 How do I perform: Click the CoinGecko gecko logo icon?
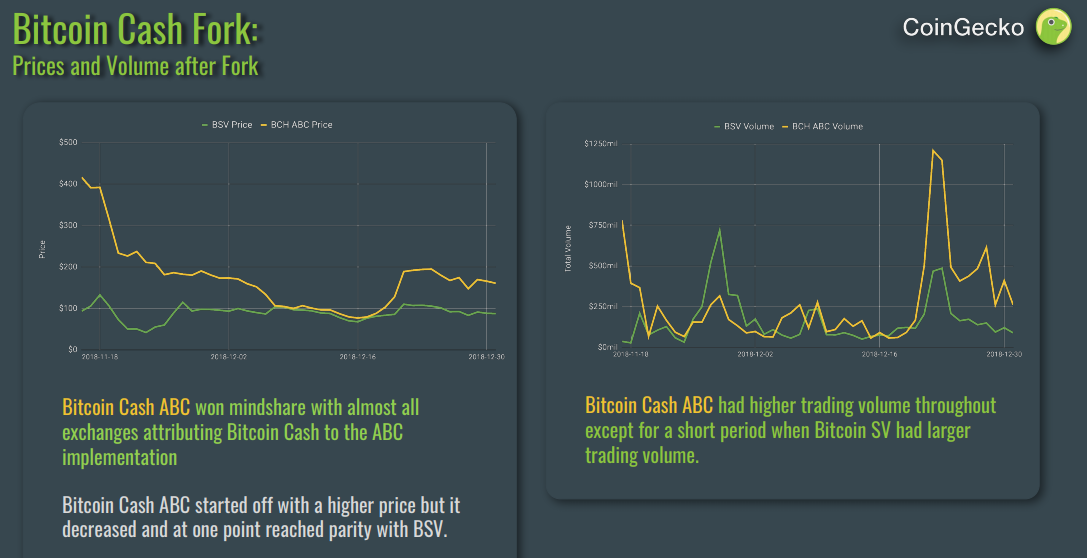pos(1053,26)
